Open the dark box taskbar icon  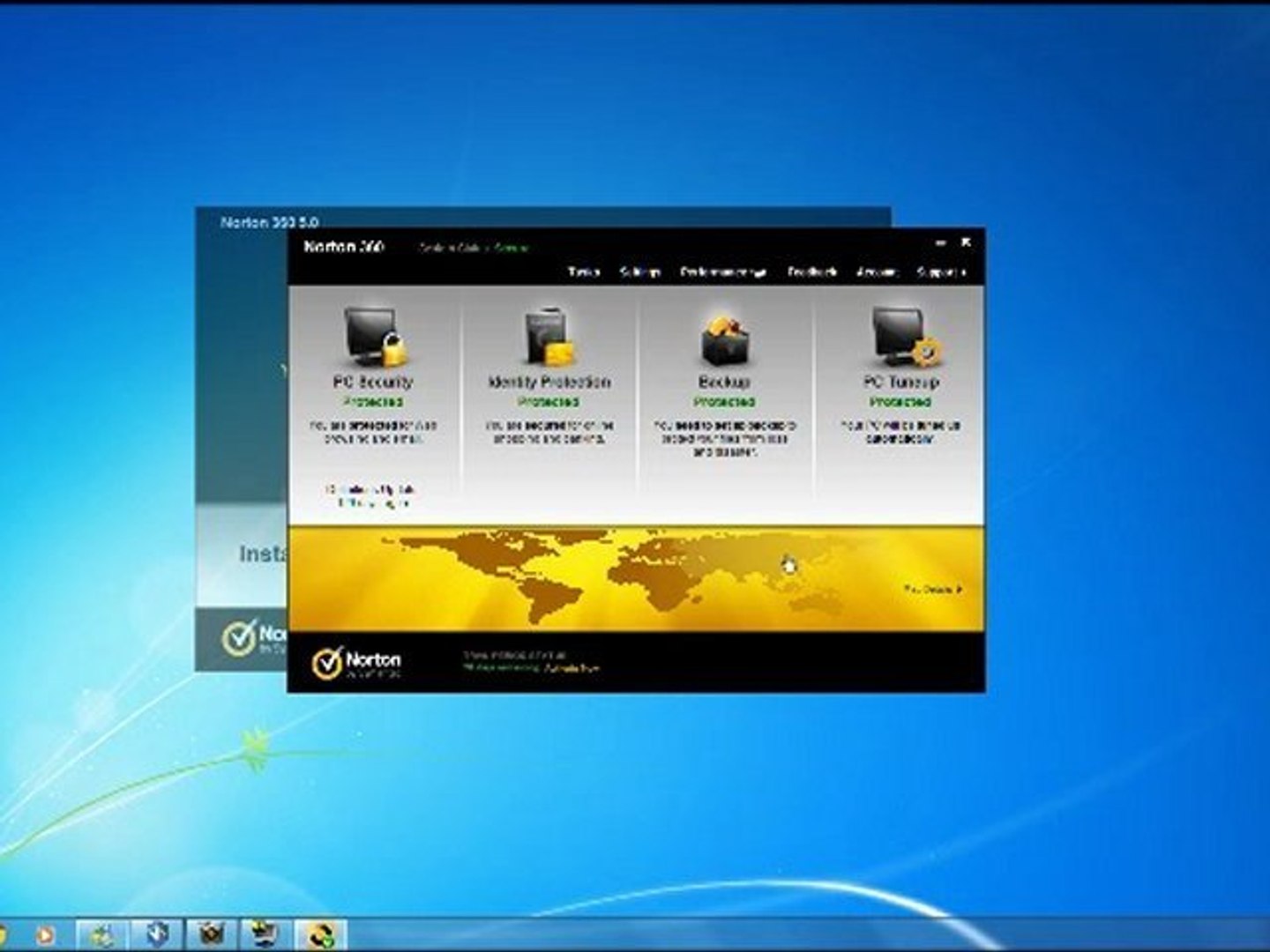(x=212, y=934)
